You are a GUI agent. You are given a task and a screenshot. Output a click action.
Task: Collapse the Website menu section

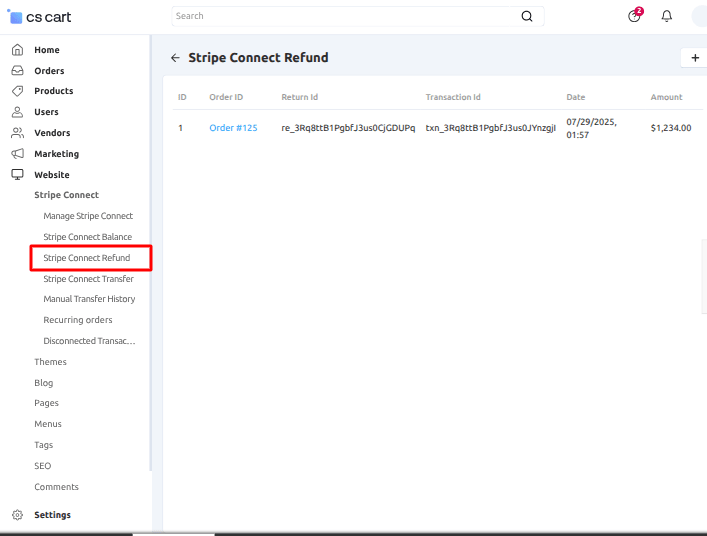click(52, 175)
